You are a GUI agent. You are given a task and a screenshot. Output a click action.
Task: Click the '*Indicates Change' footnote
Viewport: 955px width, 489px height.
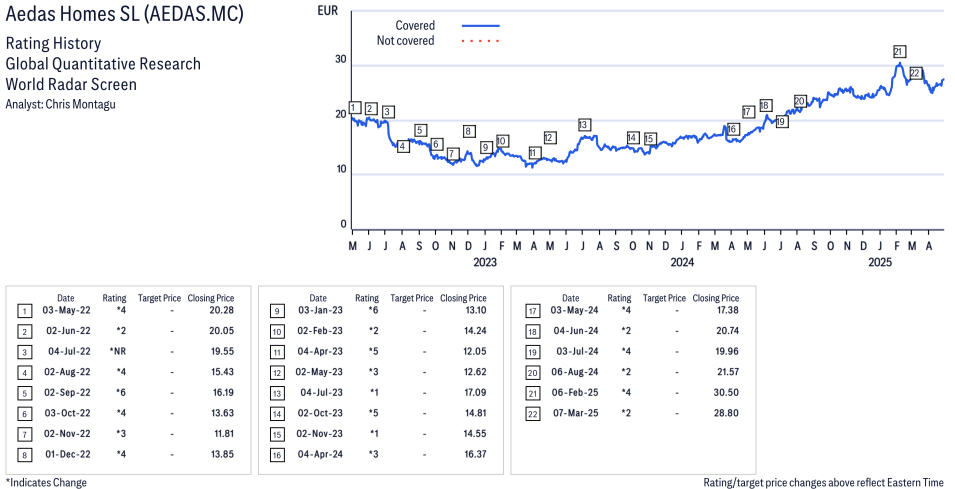click(x=46, y=482)
